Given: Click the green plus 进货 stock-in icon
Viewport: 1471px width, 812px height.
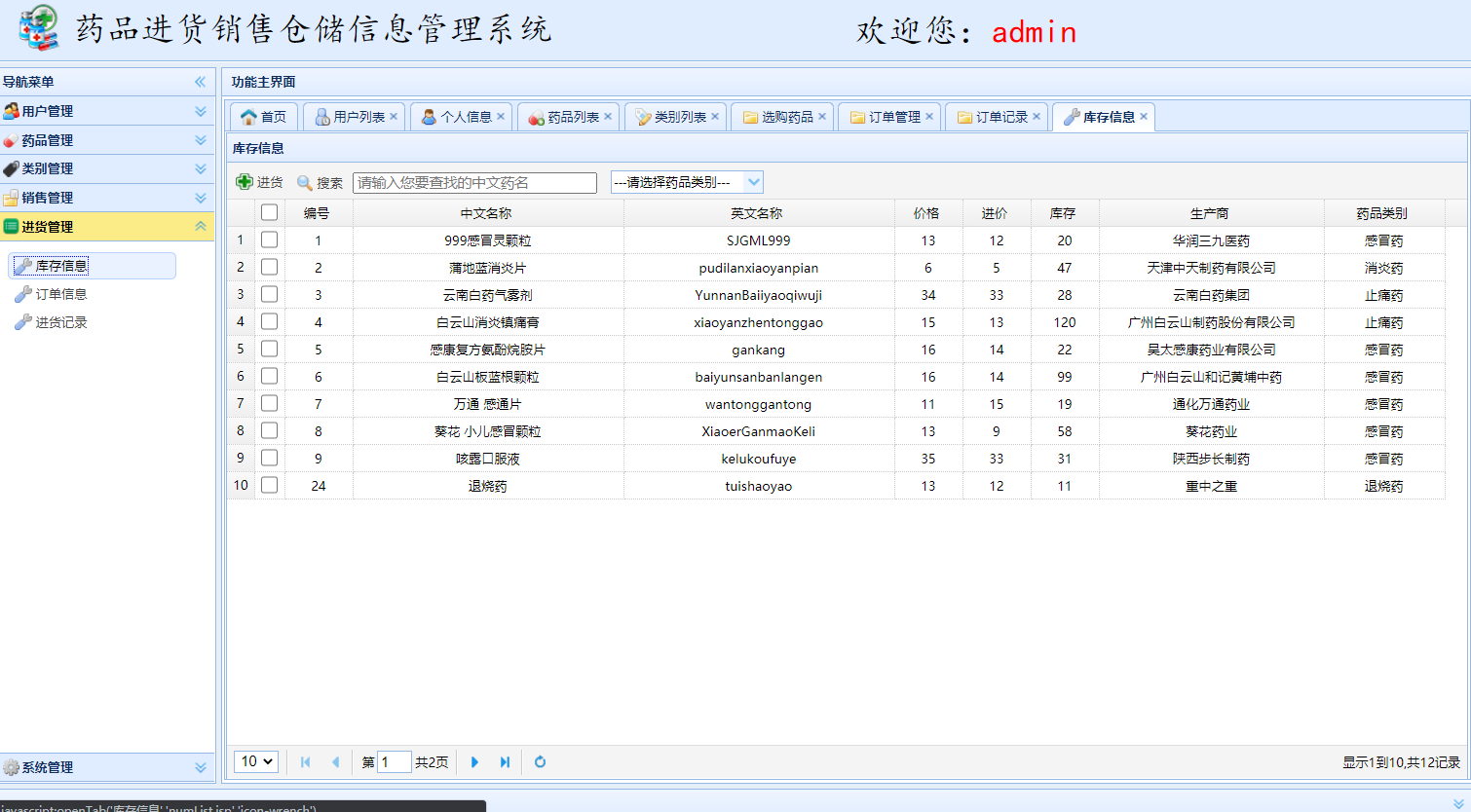Looking at the screenshot, I should pyautogui.click(x=243, y=181).
